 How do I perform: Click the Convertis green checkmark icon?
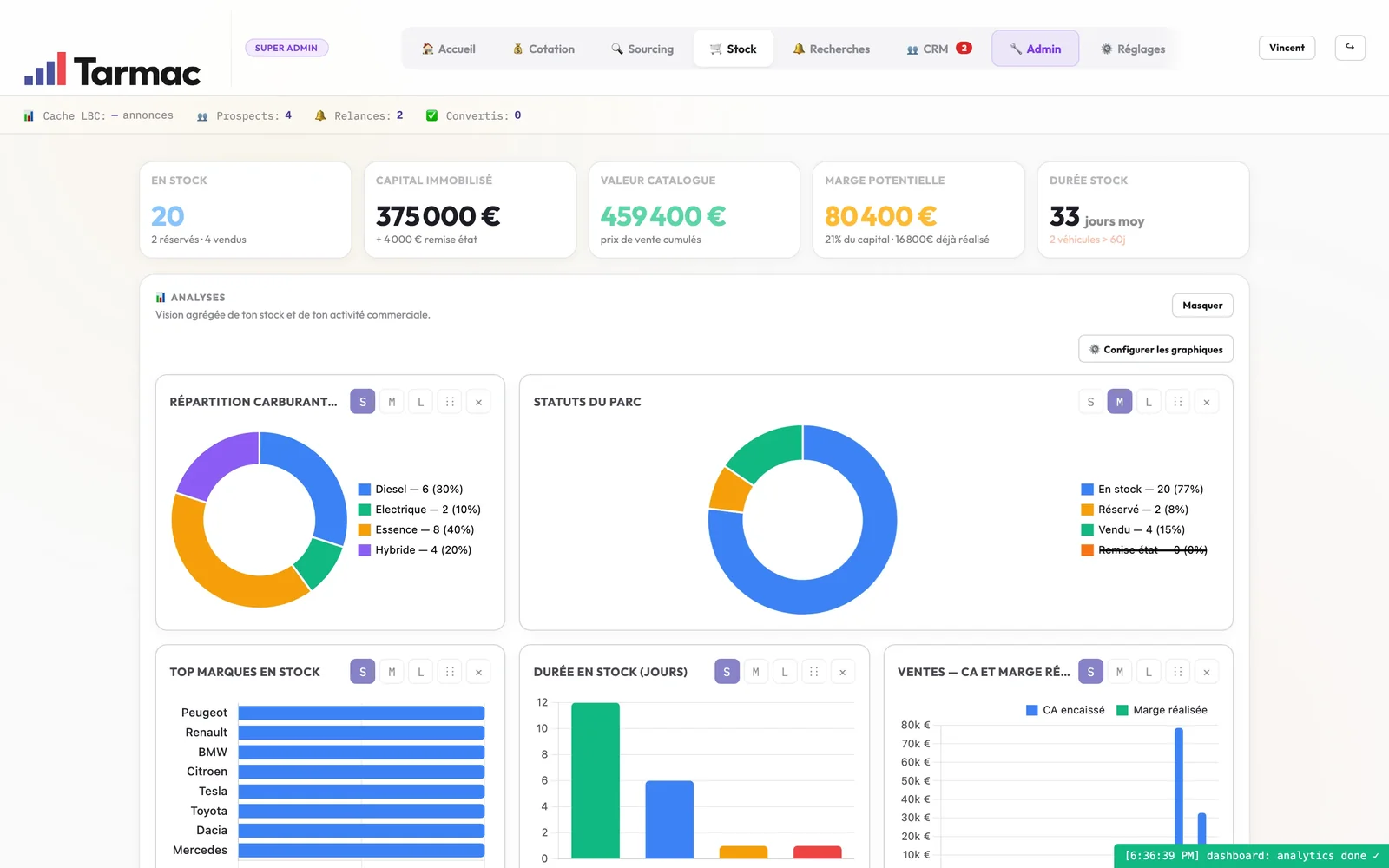point(431,115)
